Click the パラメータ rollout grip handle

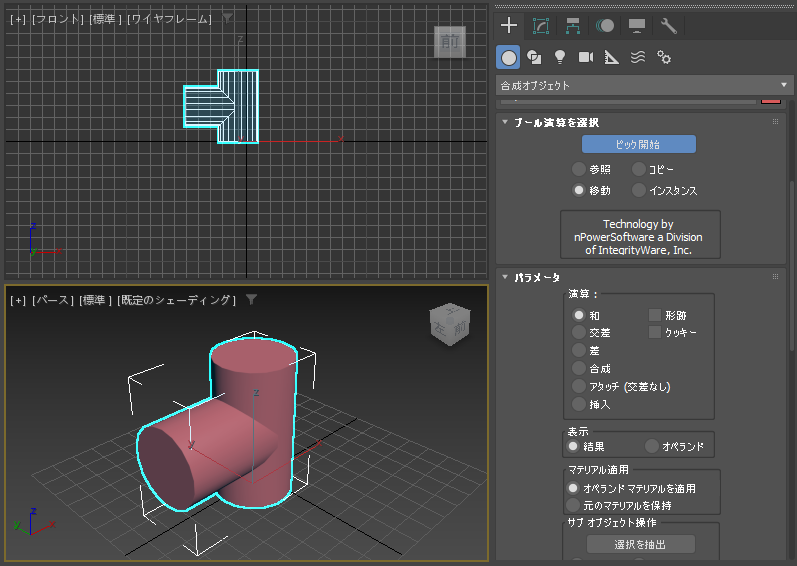[775, 277]
